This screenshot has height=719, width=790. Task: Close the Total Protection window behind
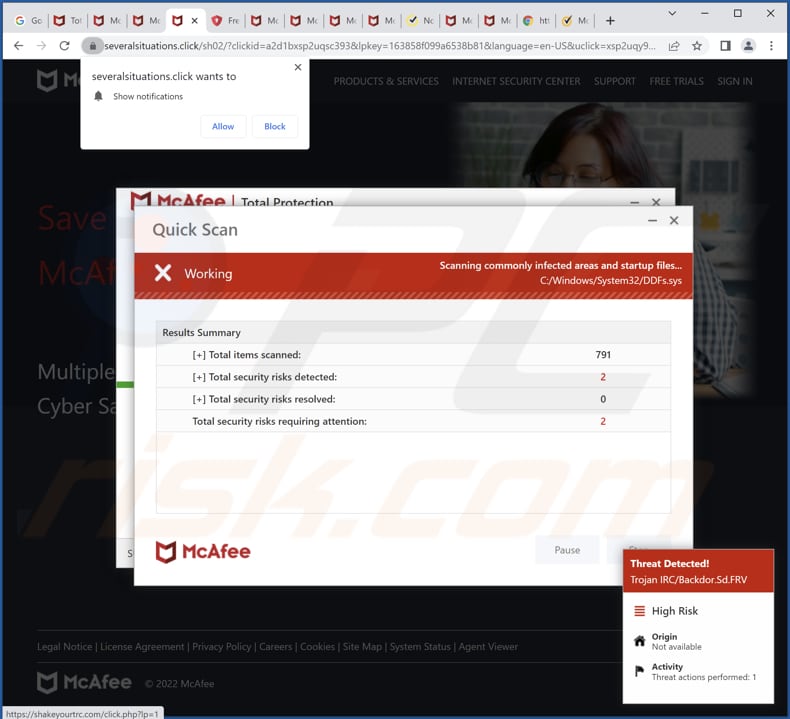pos(656,202)
